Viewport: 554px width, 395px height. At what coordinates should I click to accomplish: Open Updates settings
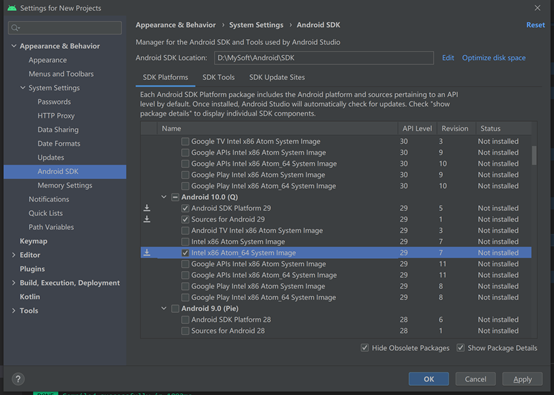(x=51, y=157)
